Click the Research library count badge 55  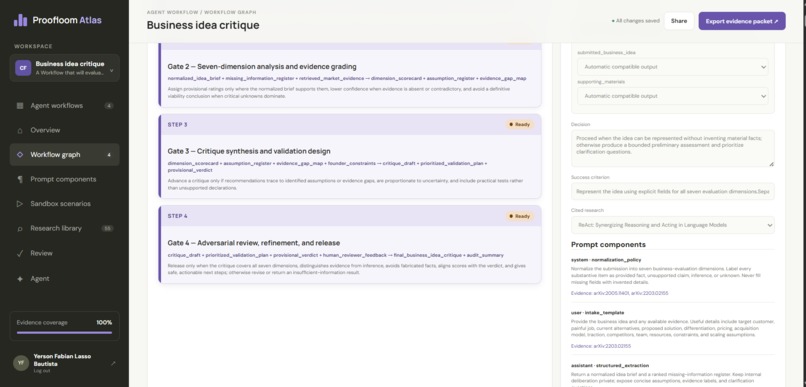click(107, 229)
